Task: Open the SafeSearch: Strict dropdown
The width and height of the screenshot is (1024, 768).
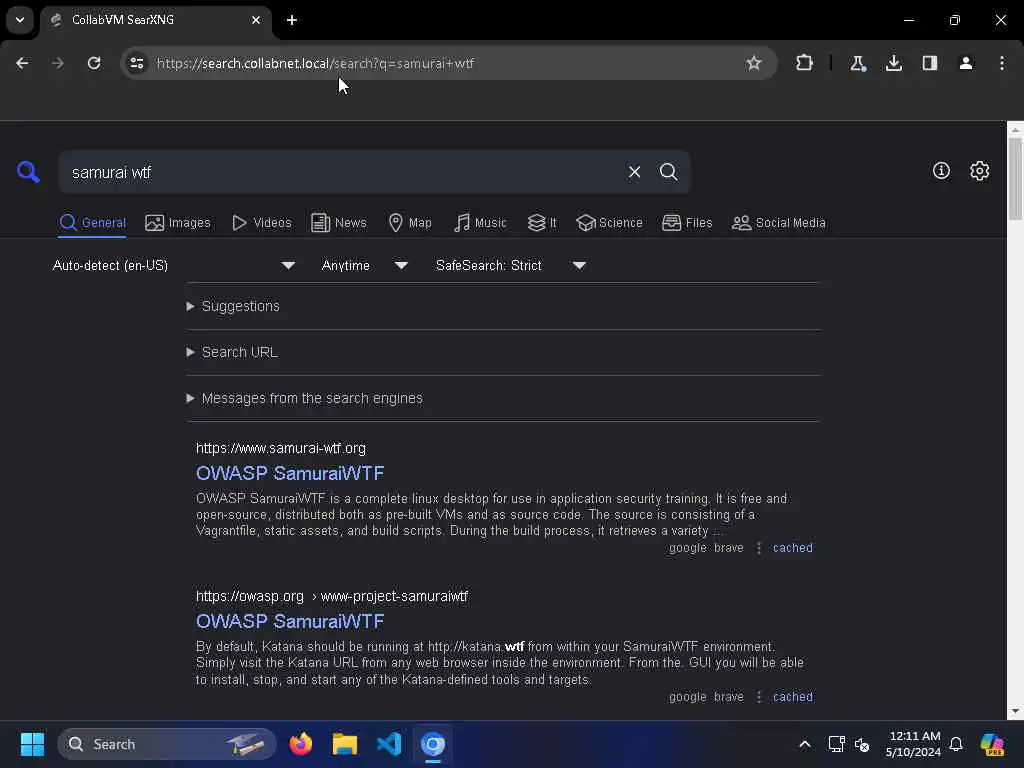Action: (x=511, y=265)
